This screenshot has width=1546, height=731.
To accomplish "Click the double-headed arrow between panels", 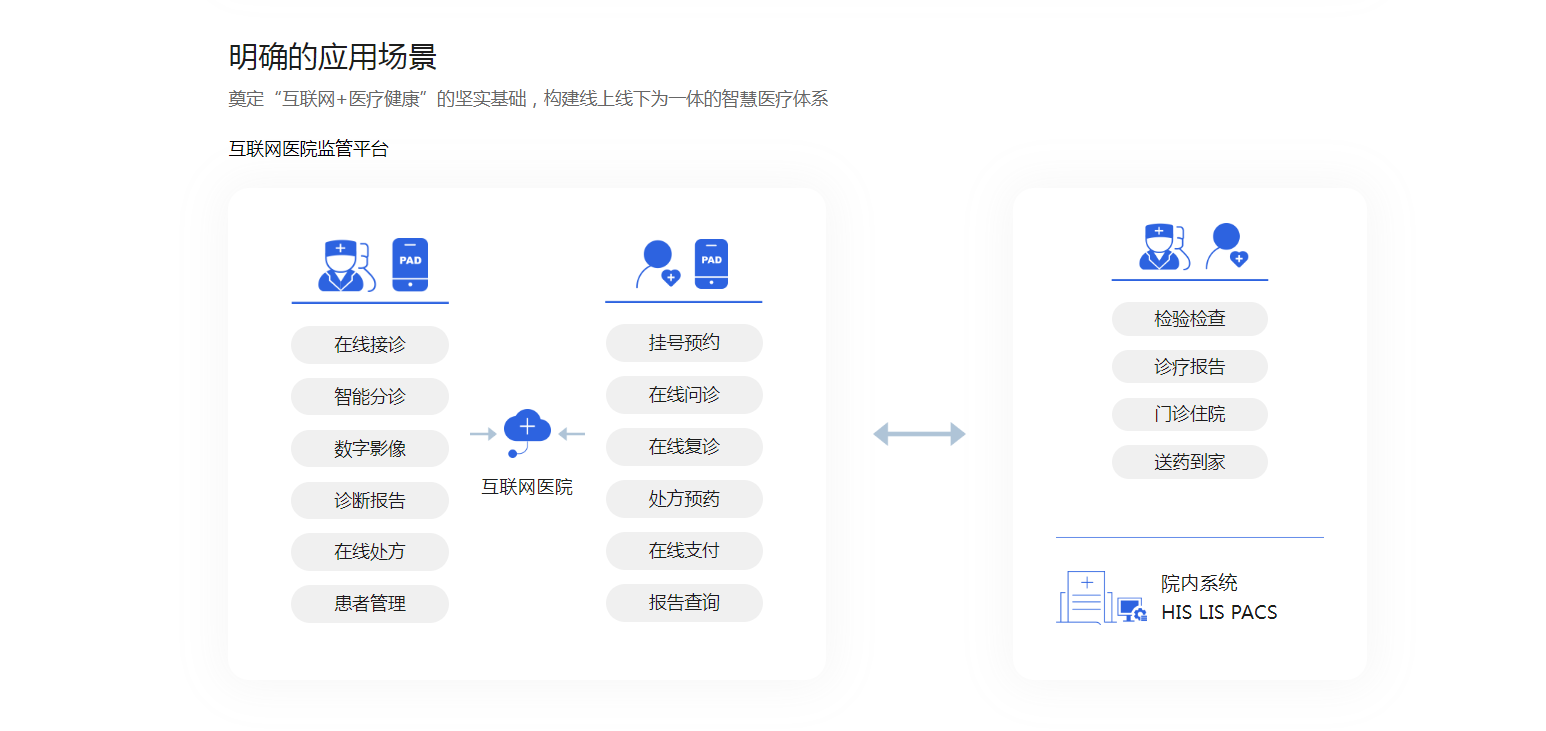I will point(919,434).
